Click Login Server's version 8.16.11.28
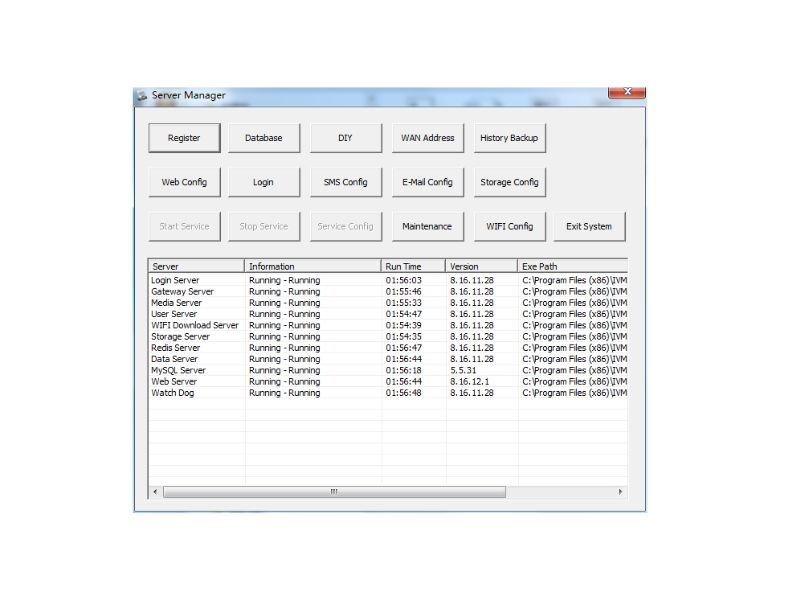Viewport: 800px width, 600px height. (x=472, y=280)
